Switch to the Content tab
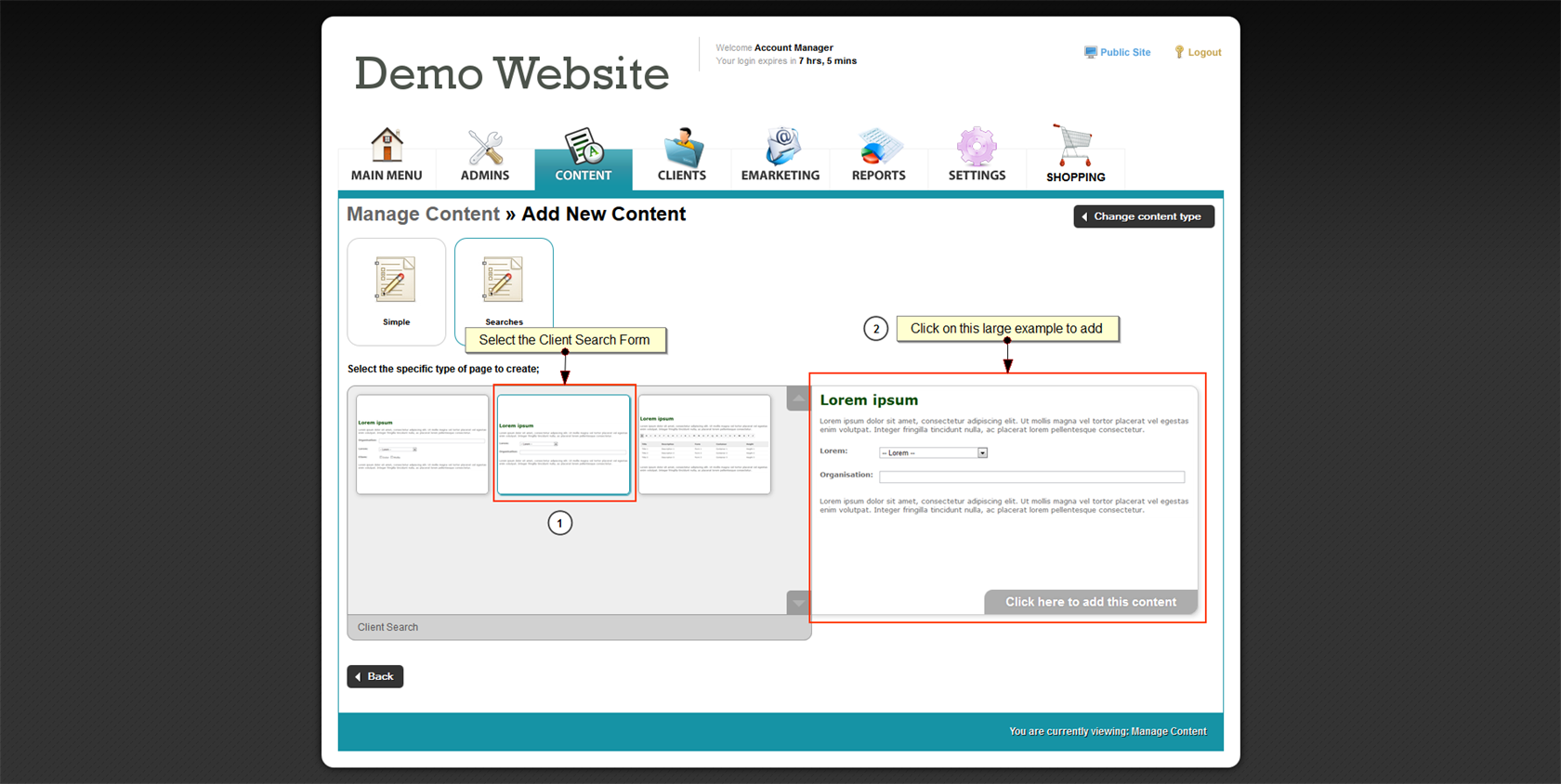Screen dimensions: 1561x784 584,156
